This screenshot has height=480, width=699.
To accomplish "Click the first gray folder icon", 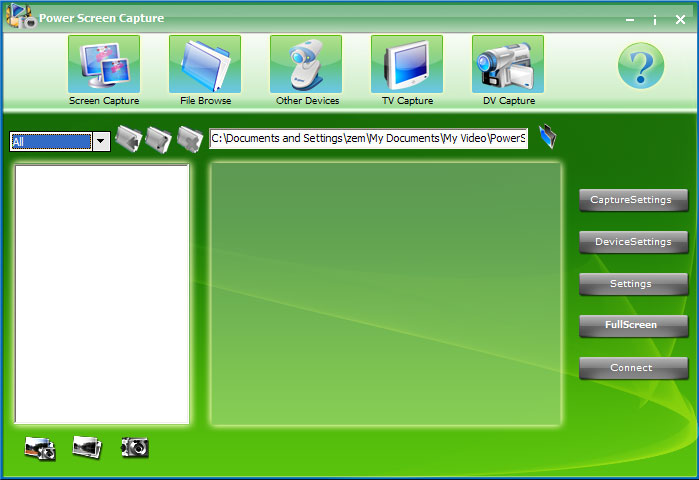I will point(128,139).
